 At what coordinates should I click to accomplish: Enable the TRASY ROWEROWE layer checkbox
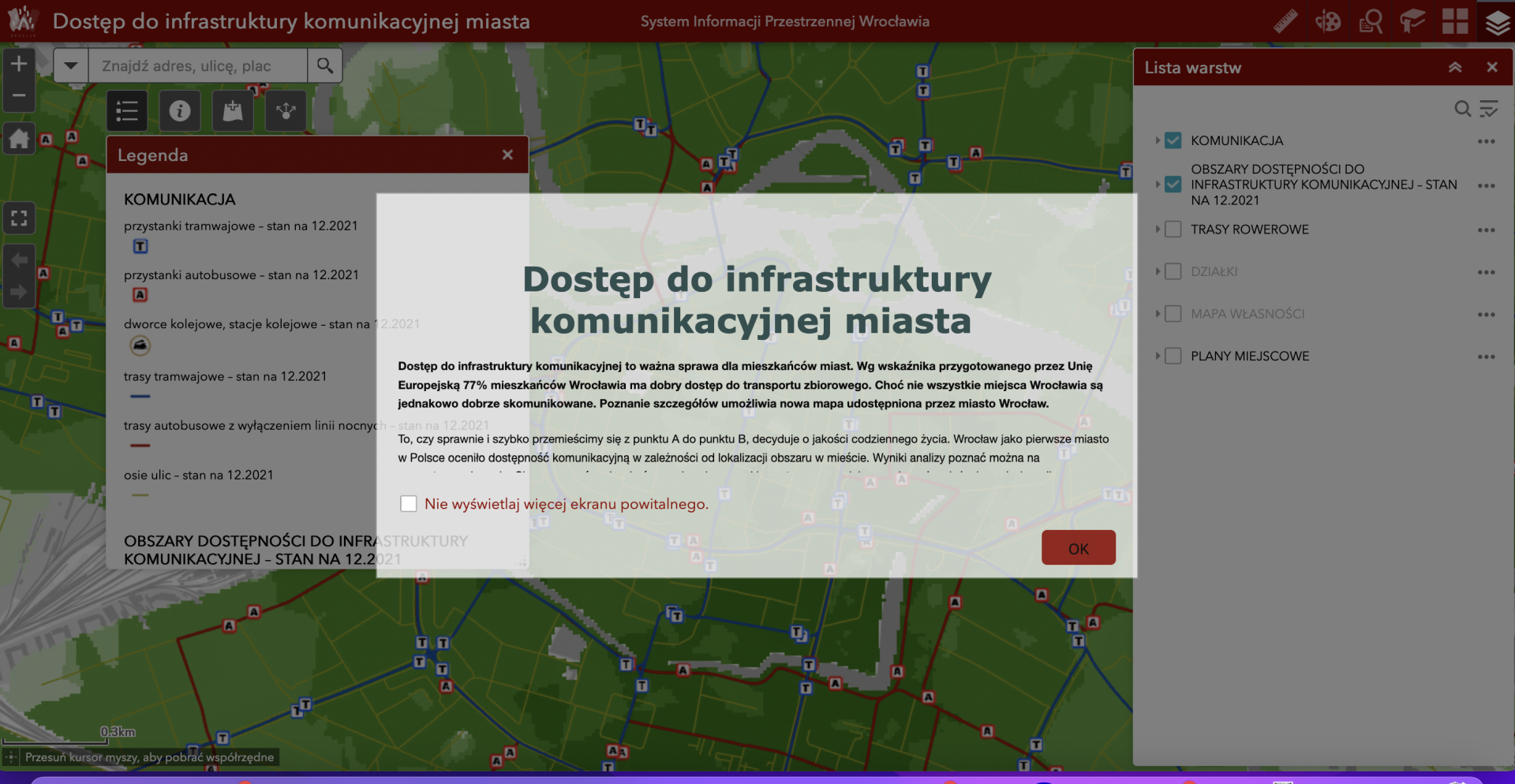tap(1173, 230)
